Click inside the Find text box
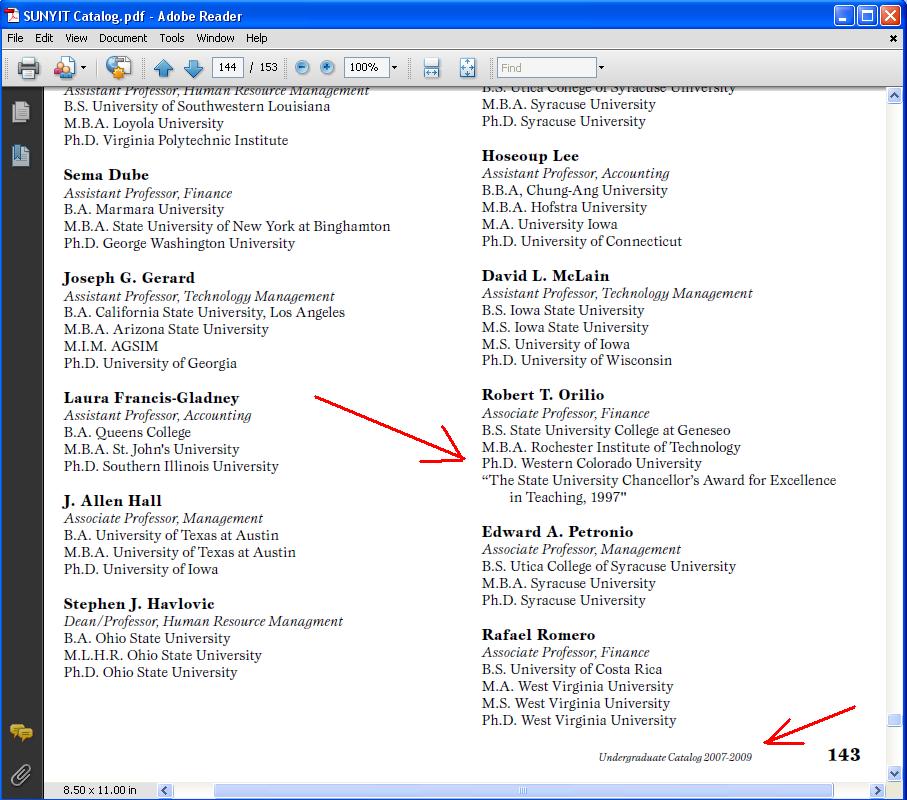 (546, 68)
